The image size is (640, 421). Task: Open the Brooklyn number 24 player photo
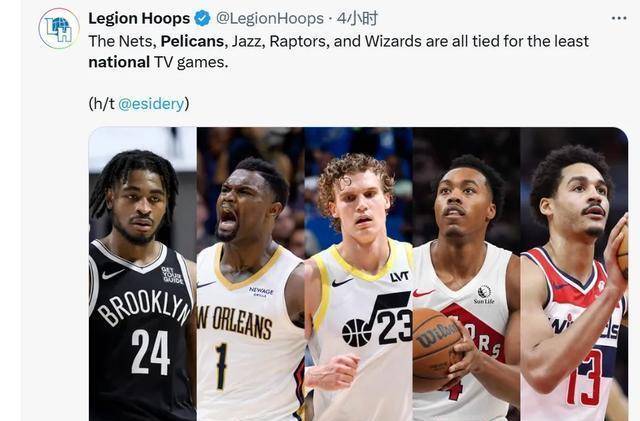coord(142,274)
